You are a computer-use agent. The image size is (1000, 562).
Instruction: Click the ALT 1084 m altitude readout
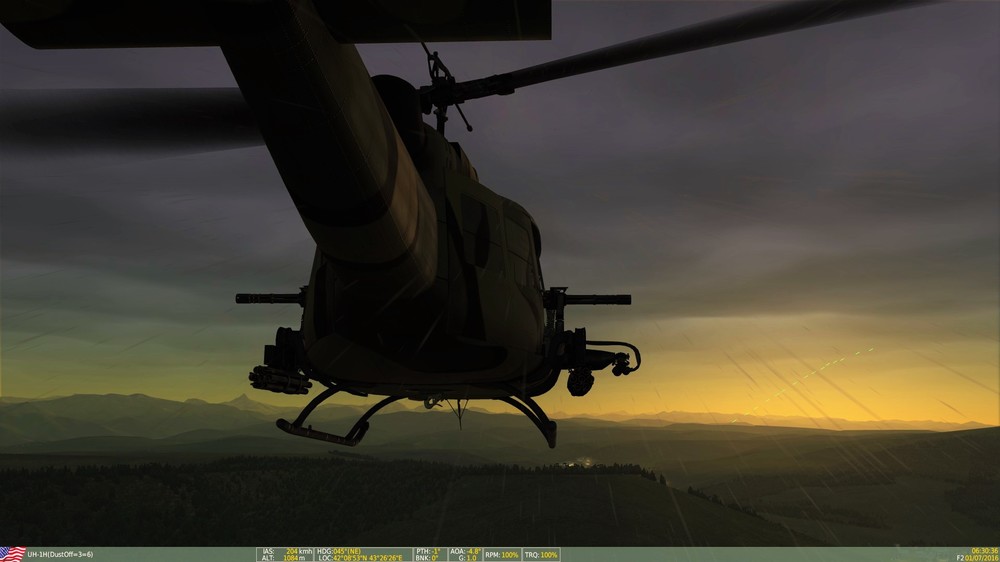(x=284, y=558)
